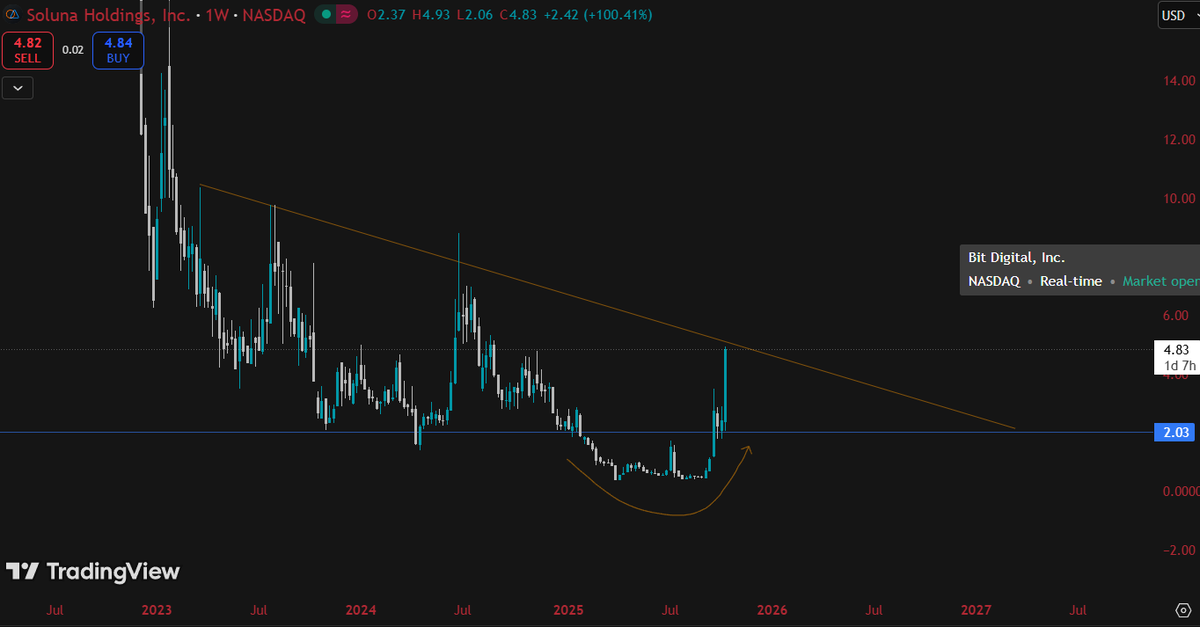Click the 1W interval label
Screen dimensions: 1200x627
coord(217,15)
